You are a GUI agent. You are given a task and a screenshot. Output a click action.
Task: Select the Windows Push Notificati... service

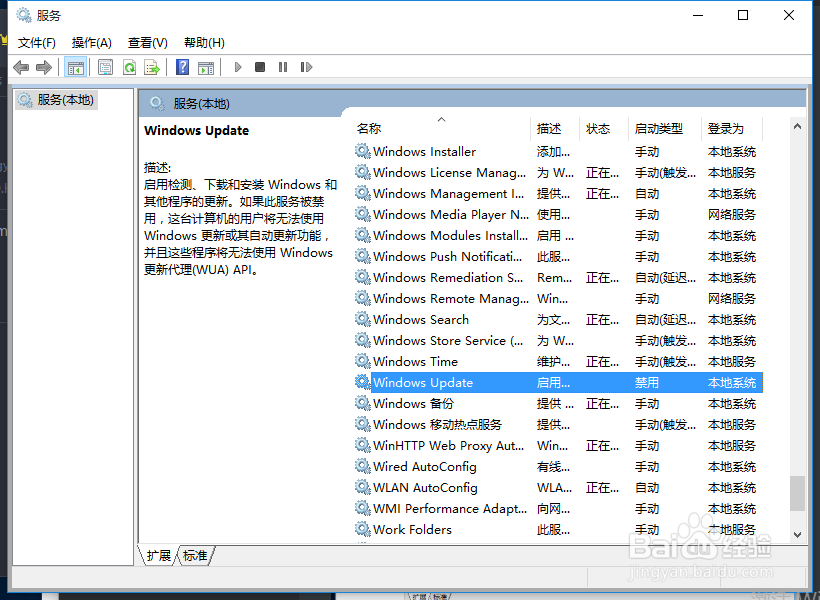click(558, 256)
